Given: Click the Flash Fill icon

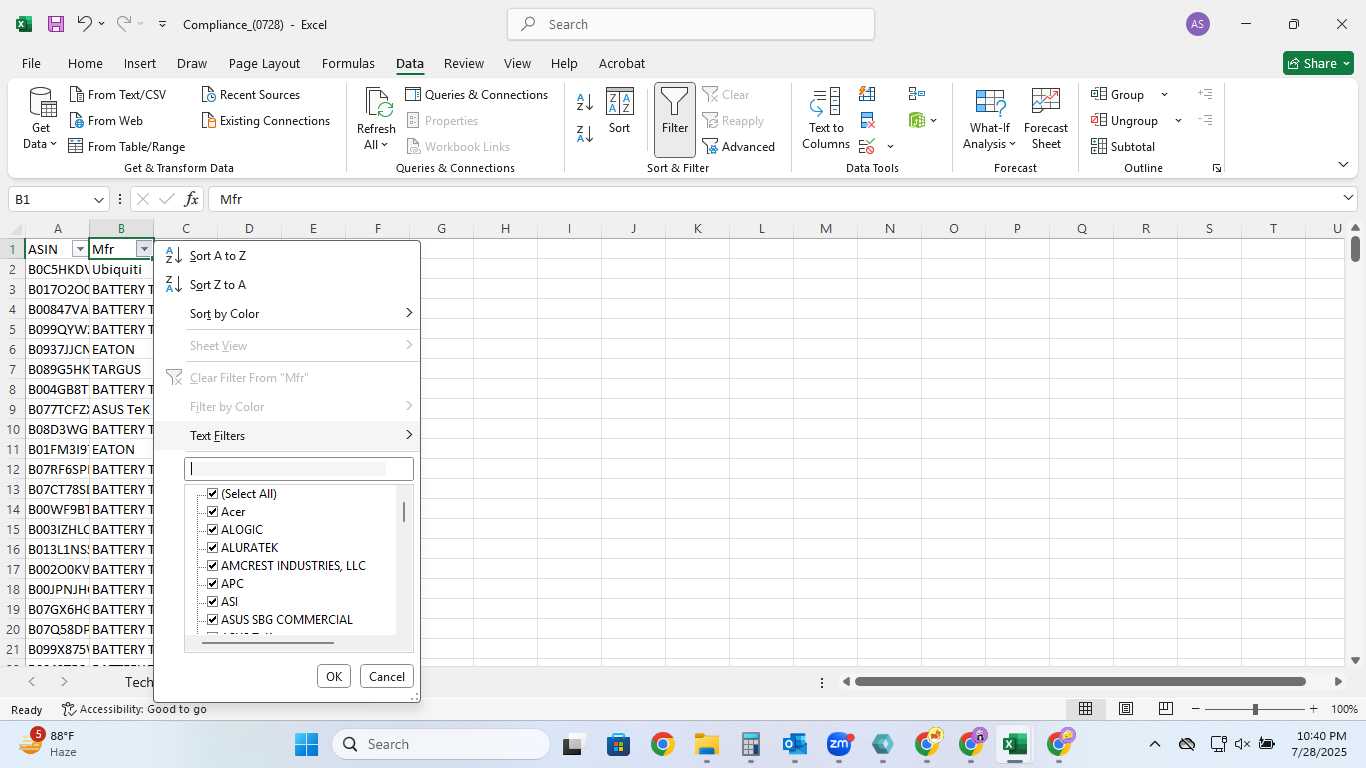Looking at the screenshot, I should pos(867,94).
